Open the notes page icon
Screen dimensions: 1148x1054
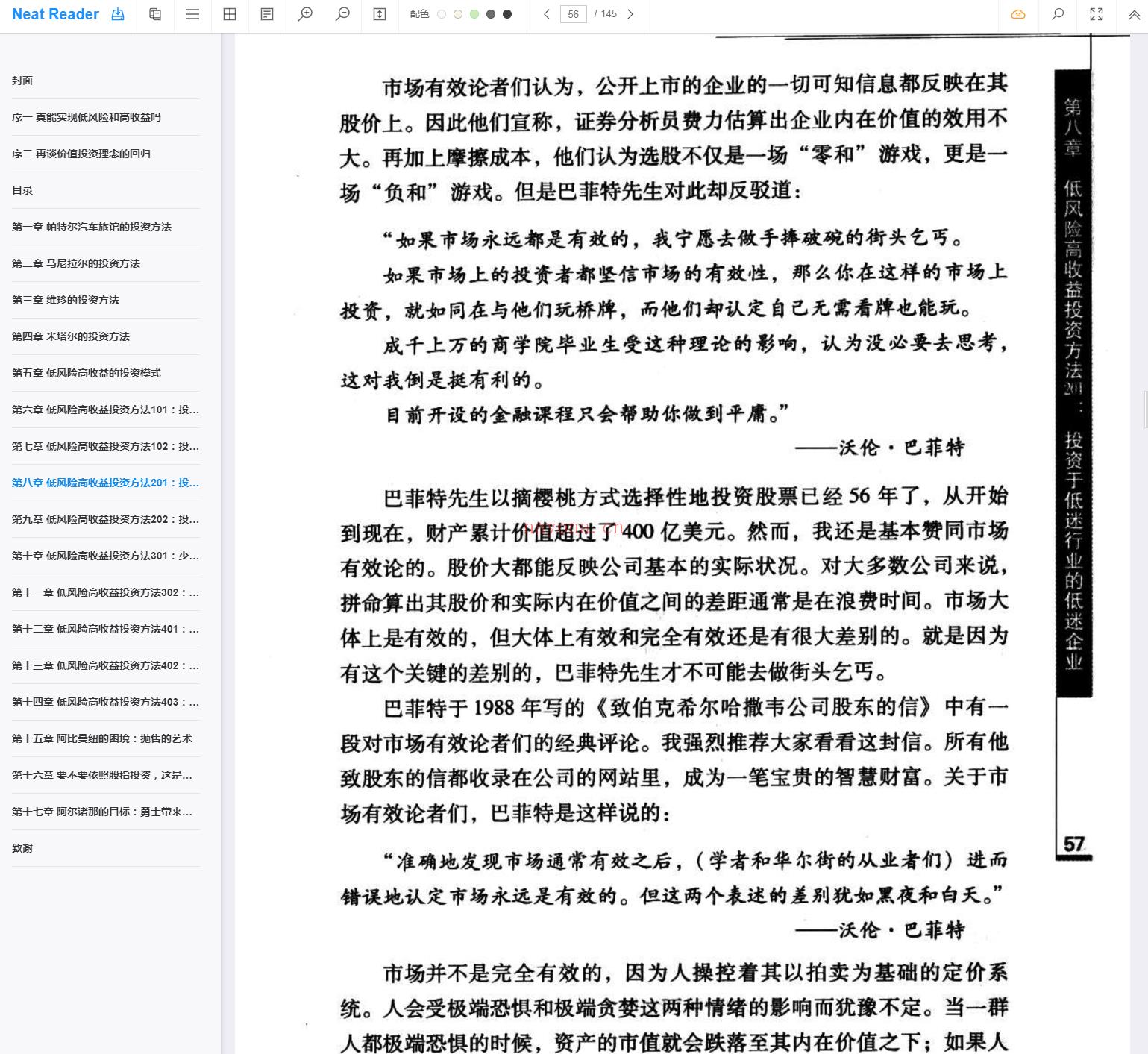(267, 14)
